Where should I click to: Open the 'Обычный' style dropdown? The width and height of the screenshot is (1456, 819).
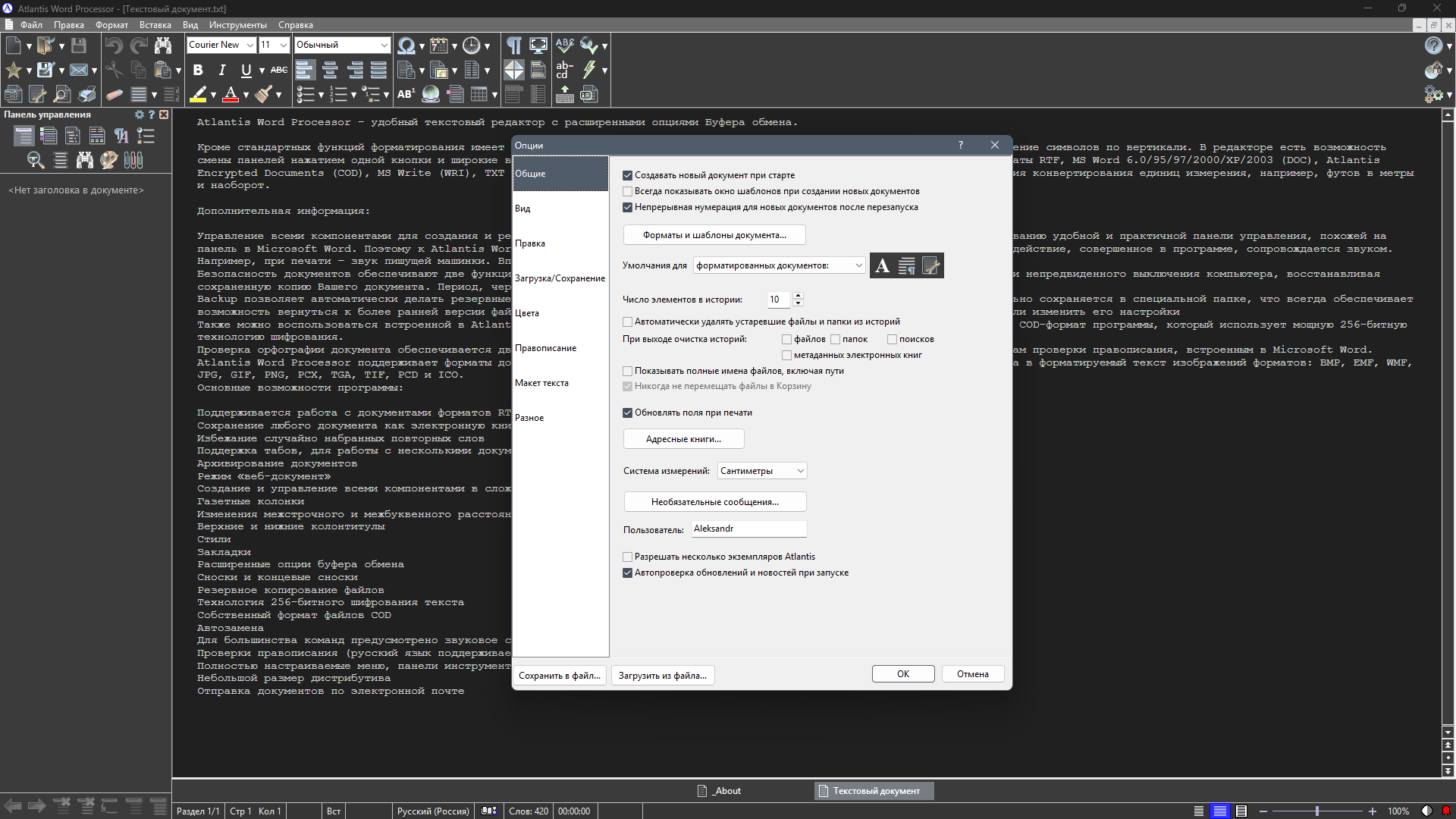tap(384, 45)
